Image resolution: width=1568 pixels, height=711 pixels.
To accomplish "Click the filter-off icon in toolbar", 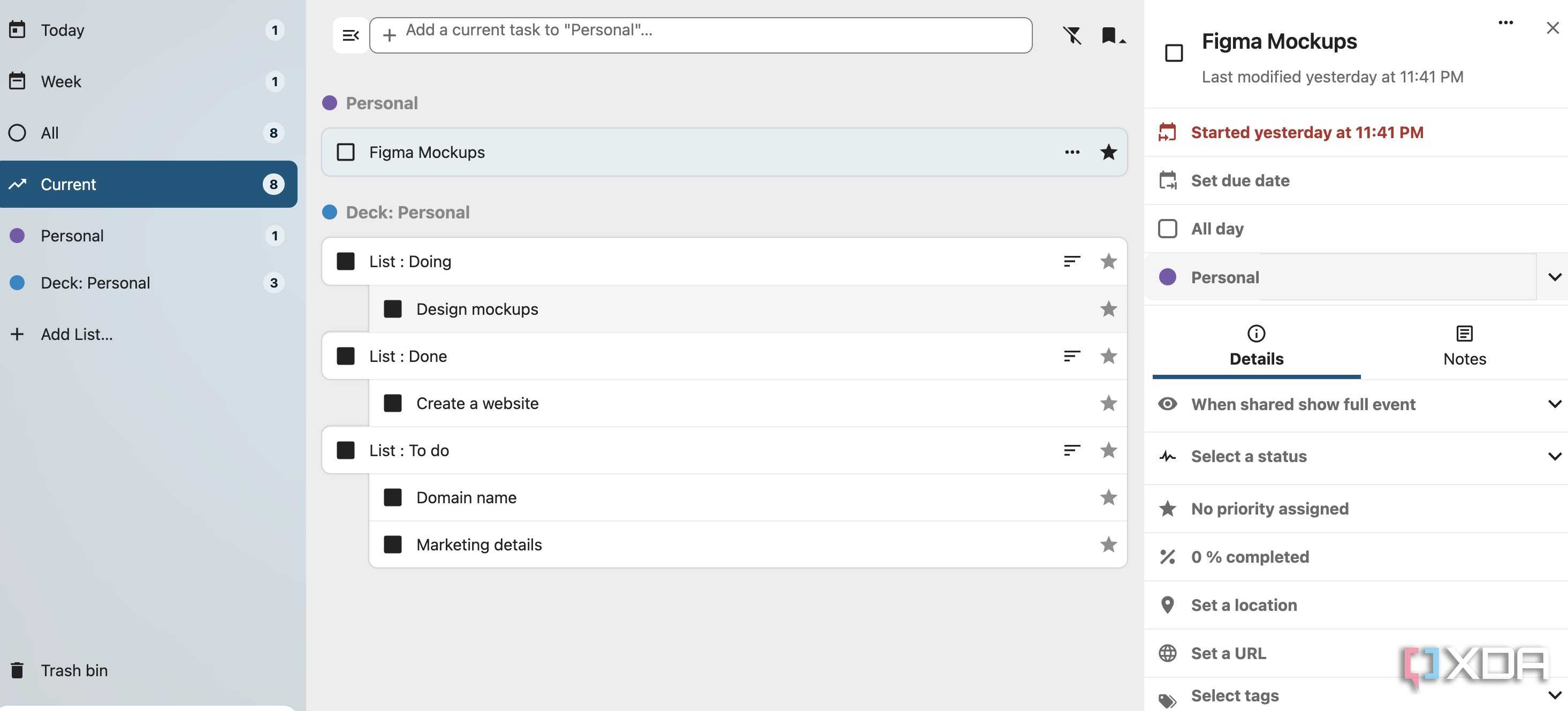I will coord(1072,35).
